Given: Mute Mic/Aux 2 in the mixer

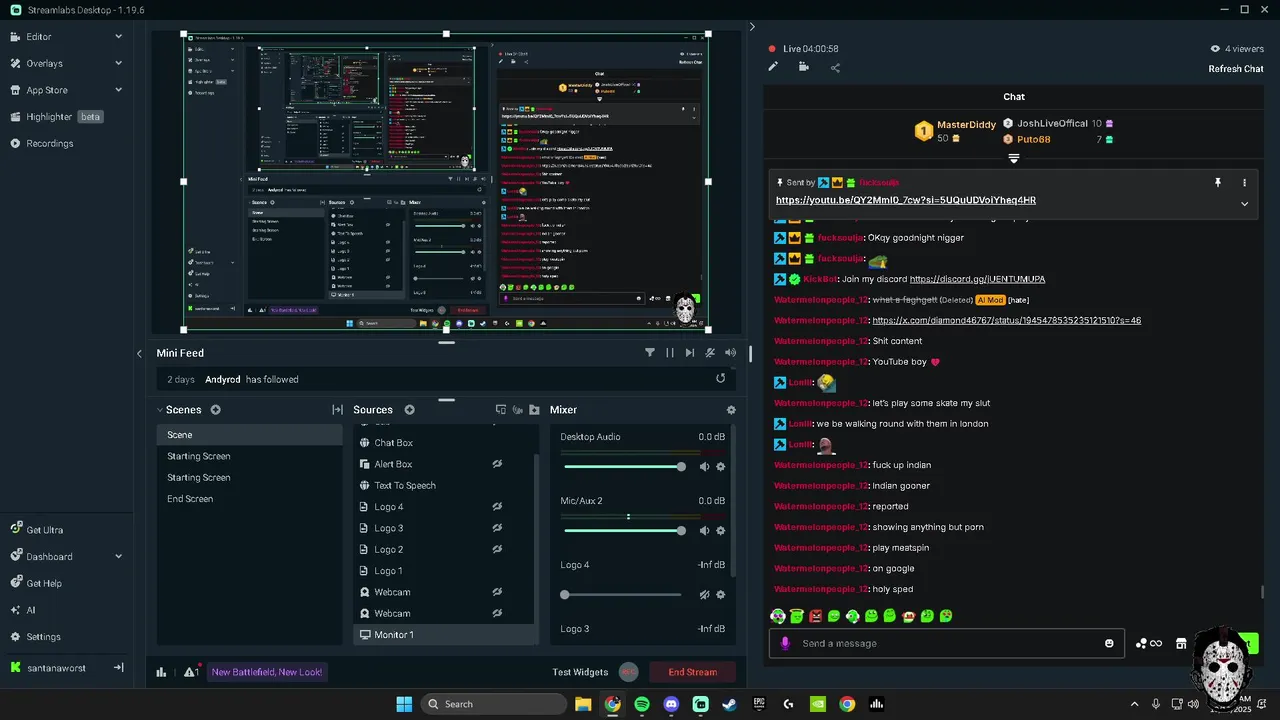Looking at the screenshot, I should click(704, 531).
